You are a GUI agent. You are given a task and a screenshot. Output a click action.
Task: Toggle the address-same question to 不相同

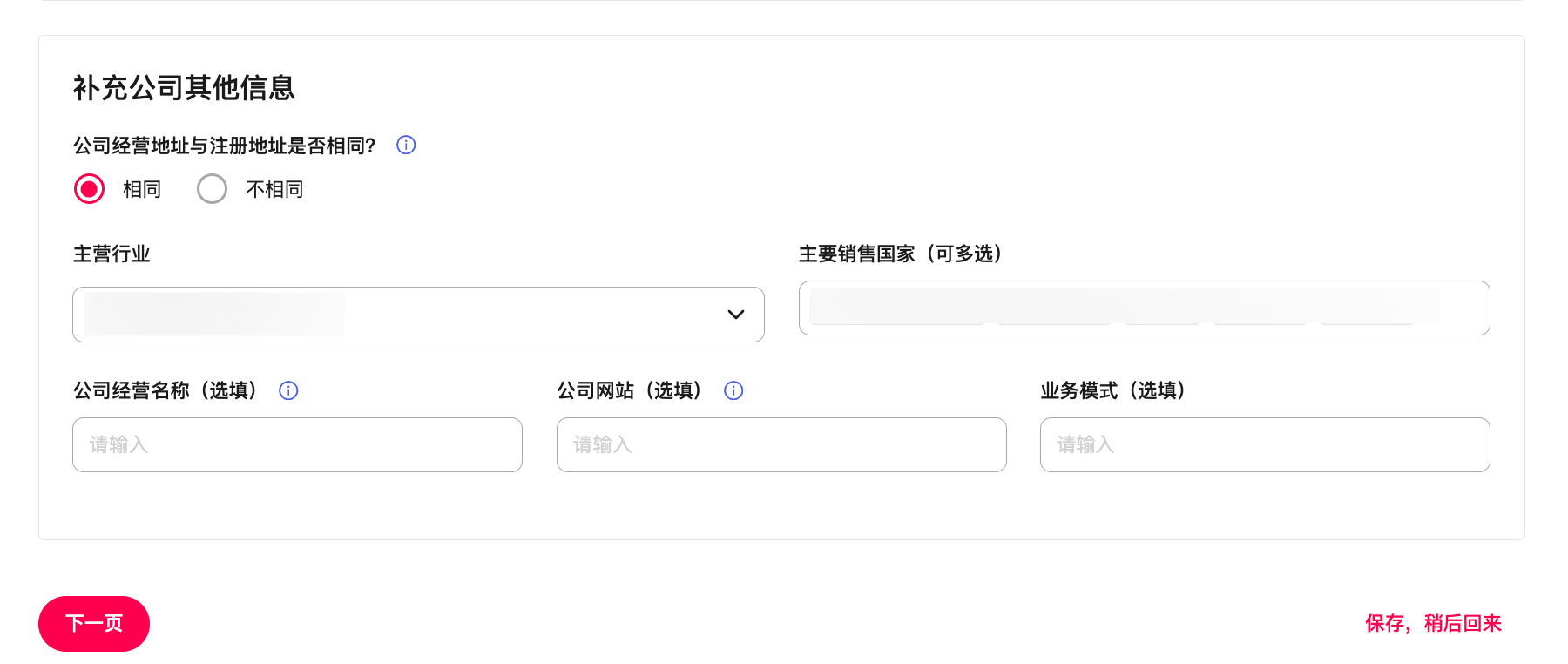(212, 189)
